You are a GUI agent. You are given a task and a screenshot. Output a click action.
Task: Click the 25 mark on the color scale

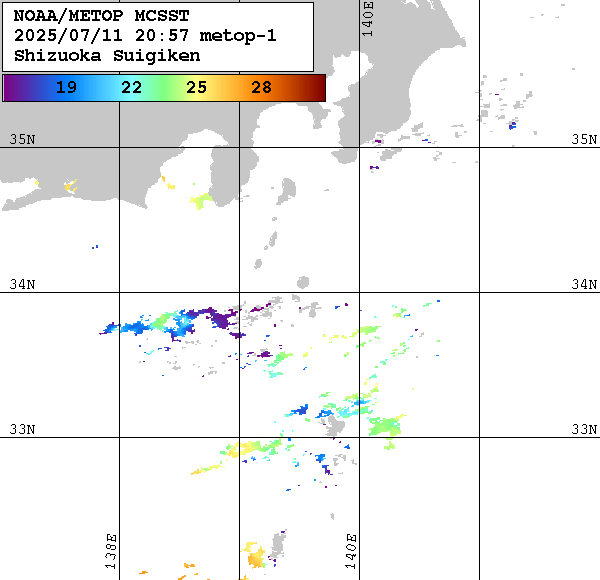[196, 88]
